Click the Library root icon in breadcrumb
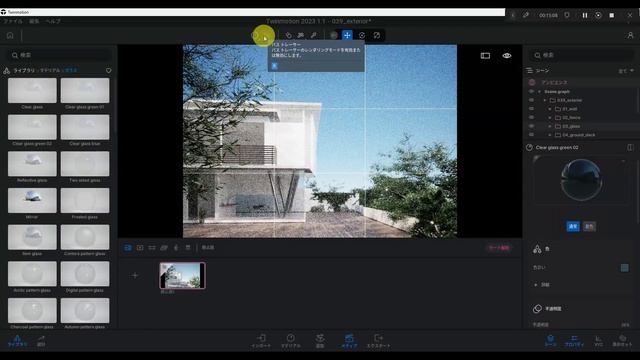The height and width of the screenshot is (360, 640). [7, 71]
